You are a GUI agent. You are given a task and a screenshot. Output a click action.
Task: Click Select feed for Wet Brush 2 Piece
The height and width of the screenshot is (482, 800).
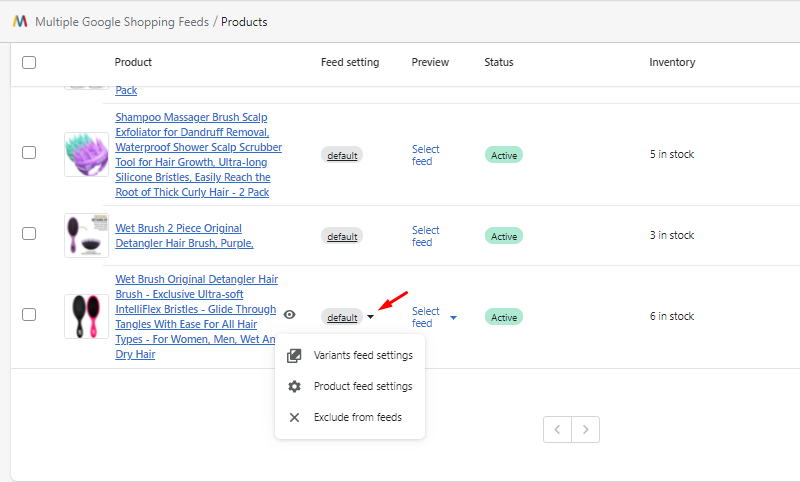pyautogui.click(x=426, y=236)
